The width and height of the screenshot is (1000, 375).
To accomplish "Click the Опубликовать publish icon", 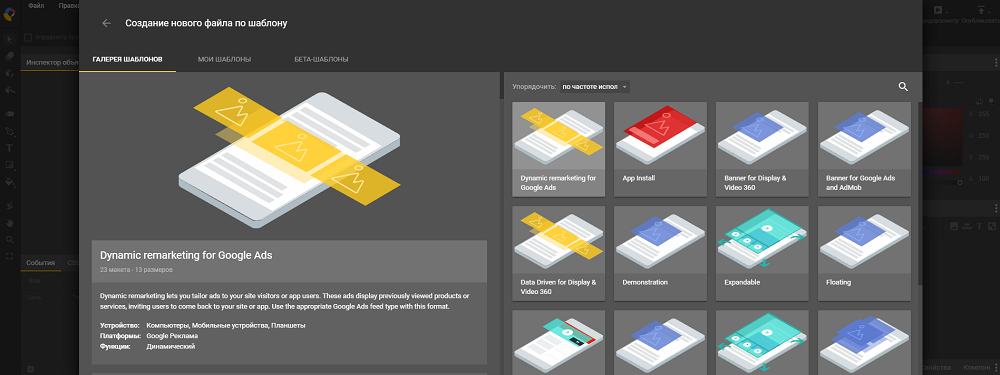I will [x=981, y=10].
